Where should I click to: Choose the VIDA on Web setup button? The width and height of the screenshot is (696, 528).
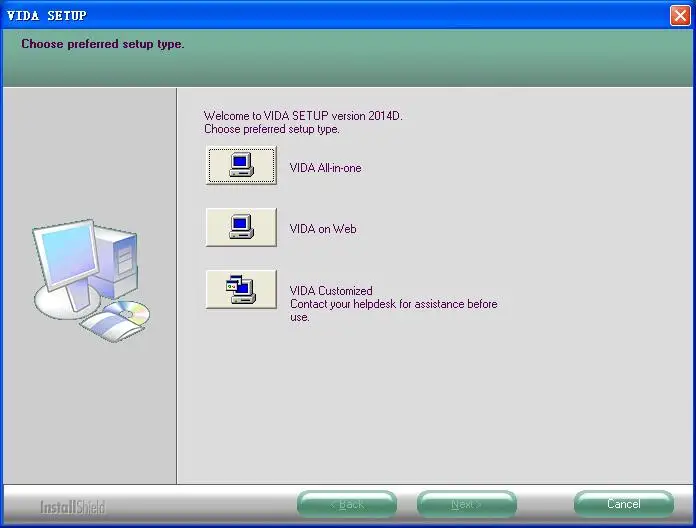click(x=241, y=227)
